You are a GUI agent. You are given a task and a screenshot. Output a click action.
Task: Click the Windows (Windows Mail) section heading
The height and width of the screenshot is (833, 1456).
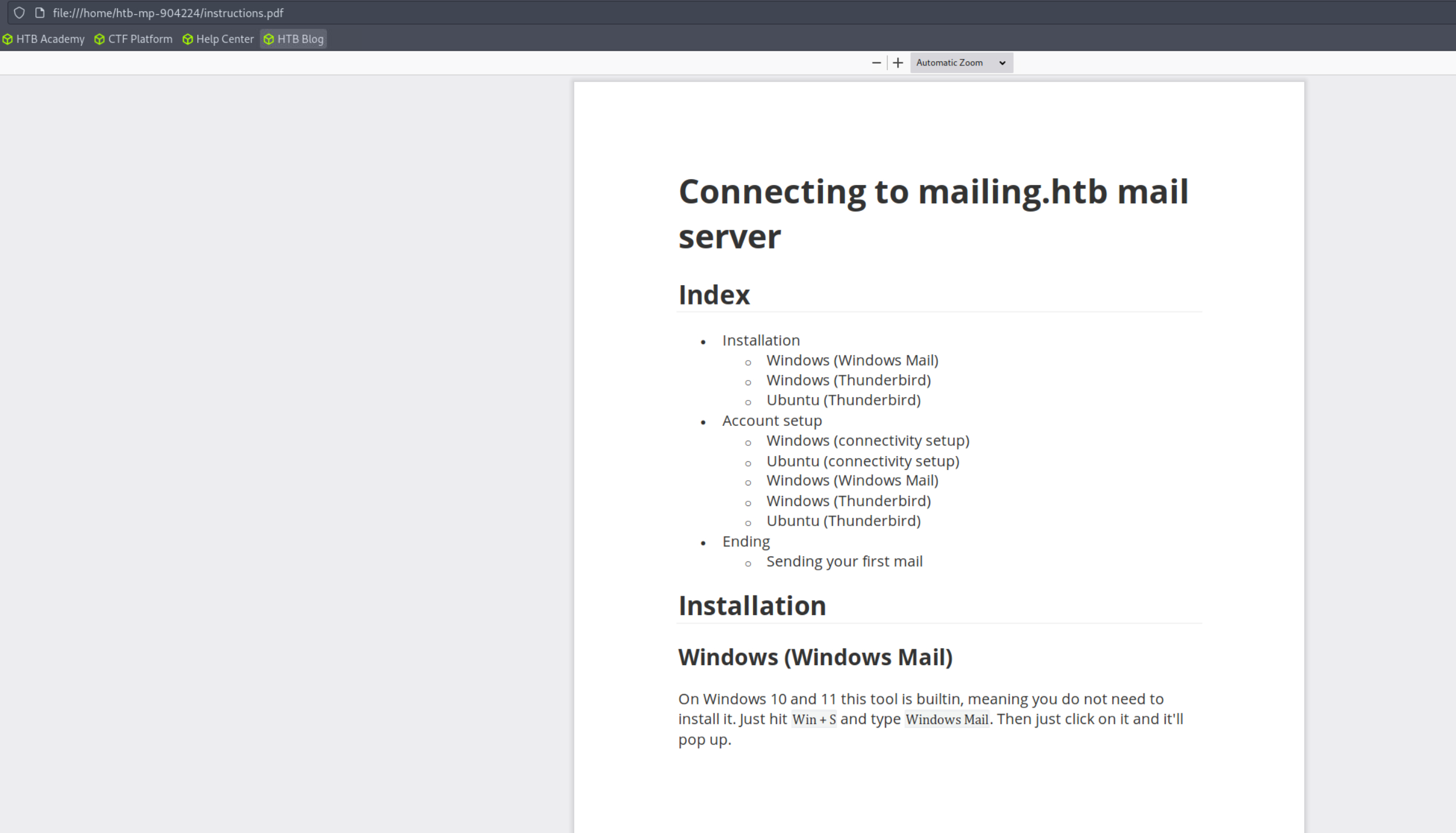tap(815, 657)
